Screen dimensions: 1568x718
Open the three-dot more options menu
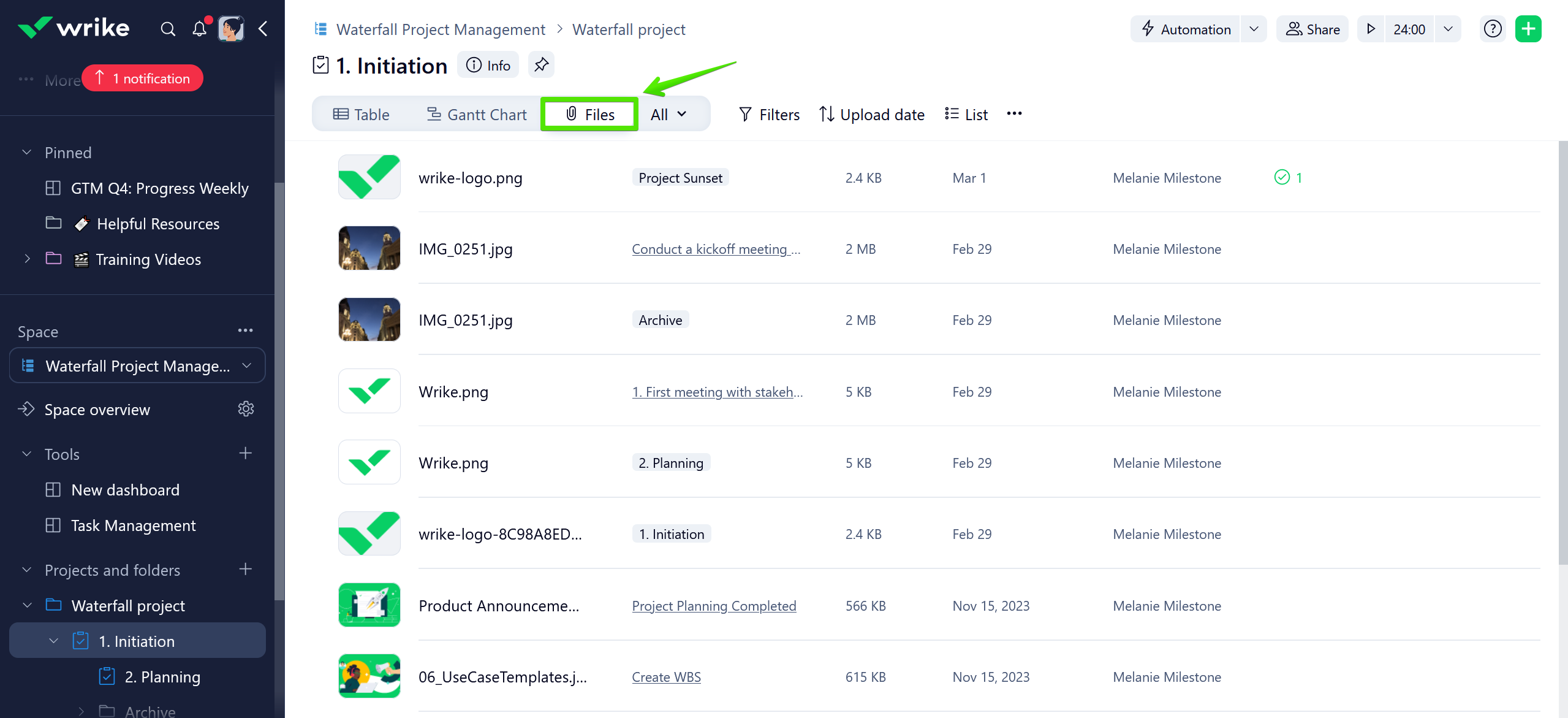pos(1014,114)
